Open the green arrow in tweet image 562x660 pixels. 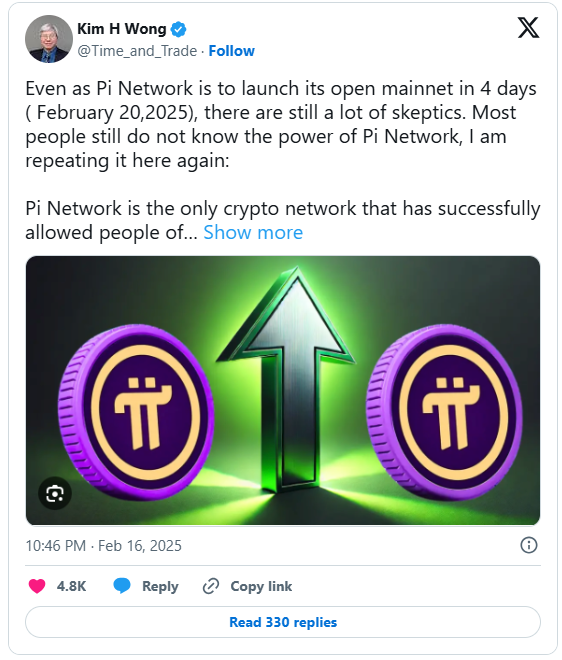286,380
